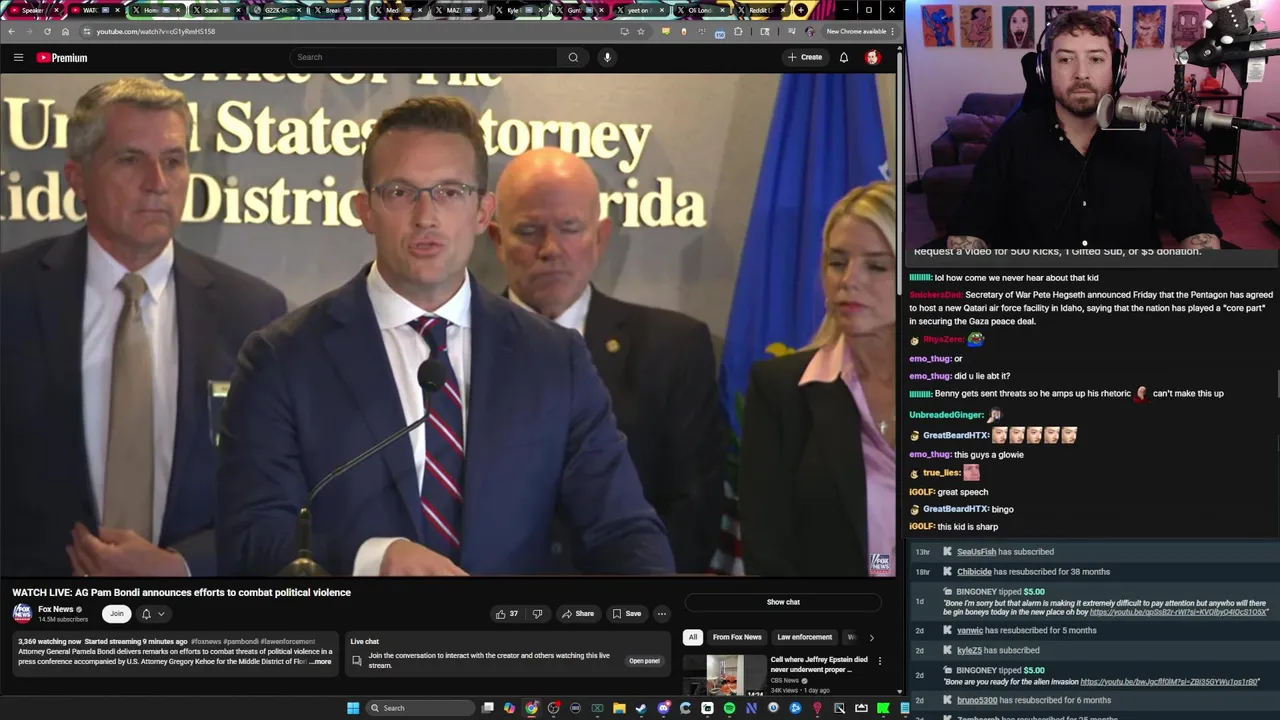This screenshot has height=720, width=1280.
Task: Switch to the Reddit browser tab
Action: point(760,10)
